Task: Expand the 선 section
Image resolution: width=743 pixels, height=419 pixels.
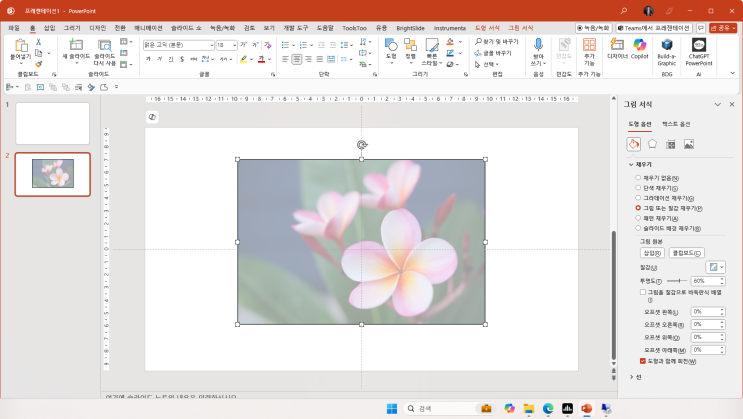Action: click(x=631, y=376)
